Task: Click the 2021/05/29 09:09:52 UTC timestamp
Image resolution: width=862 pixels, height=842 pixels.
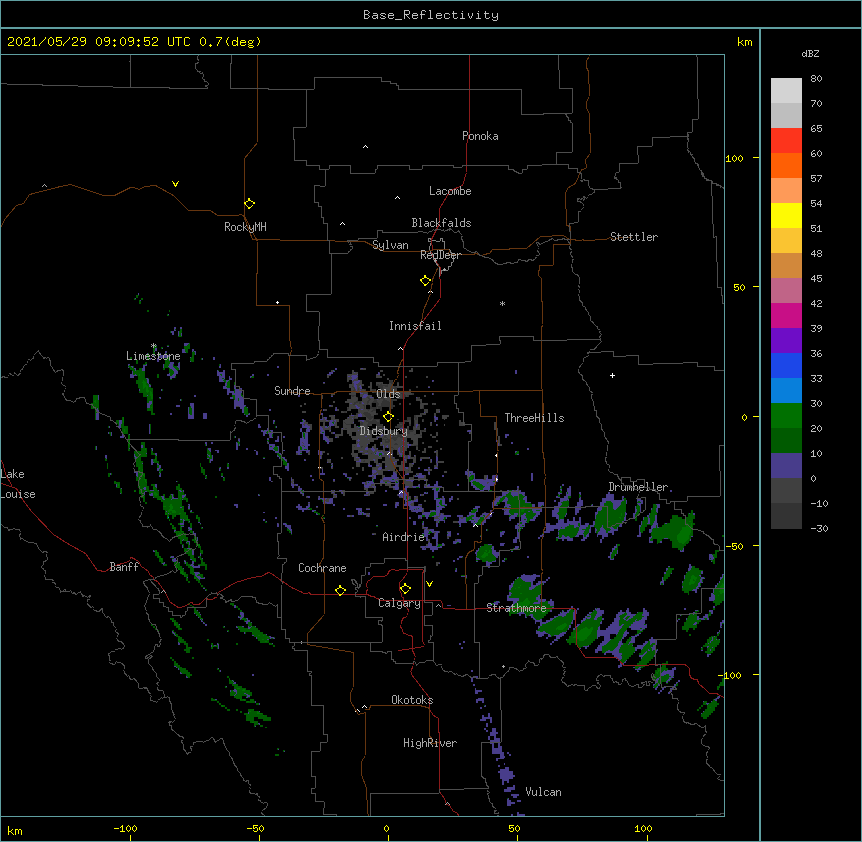Action: tap(99, 42)
